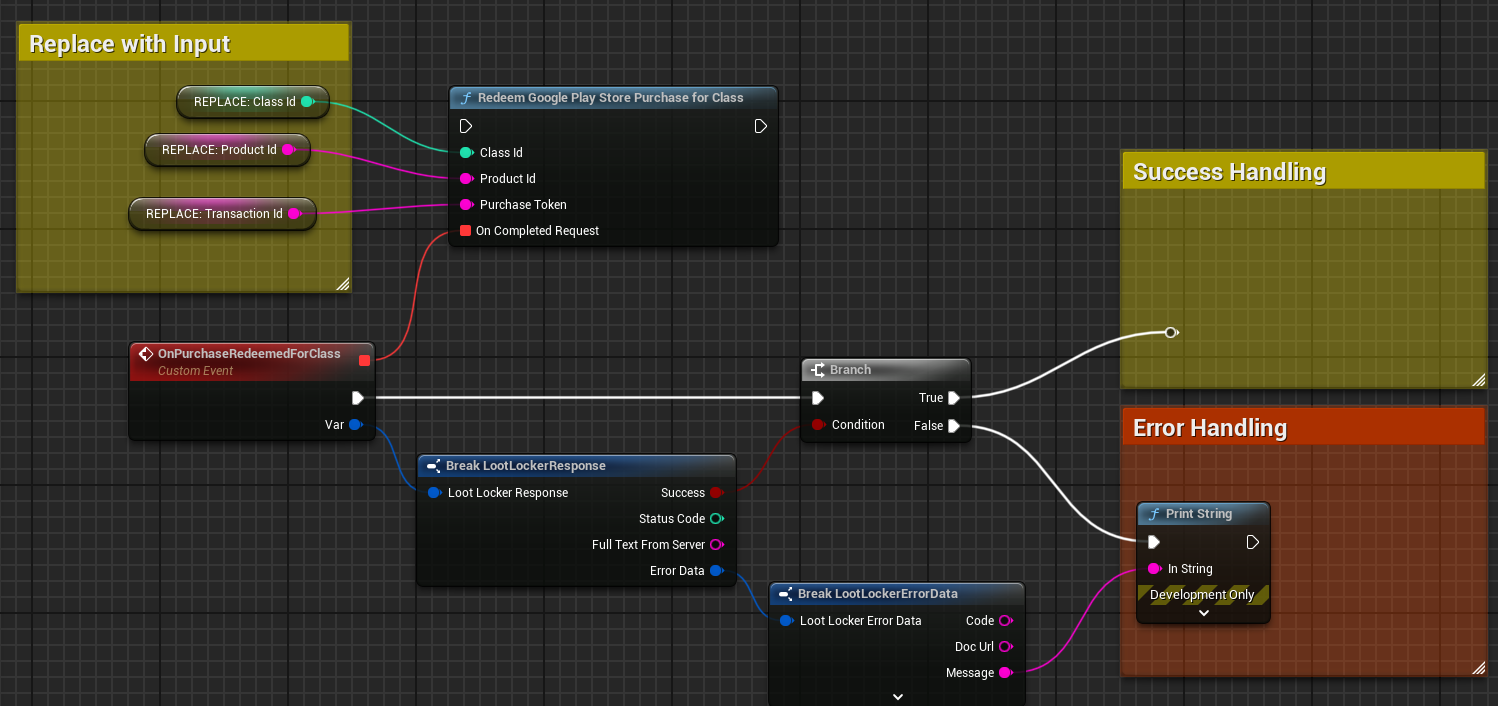Click the Development Only banner on Print String
This screenshot has width=1498, height=706.
click(x=1203, y=595)
